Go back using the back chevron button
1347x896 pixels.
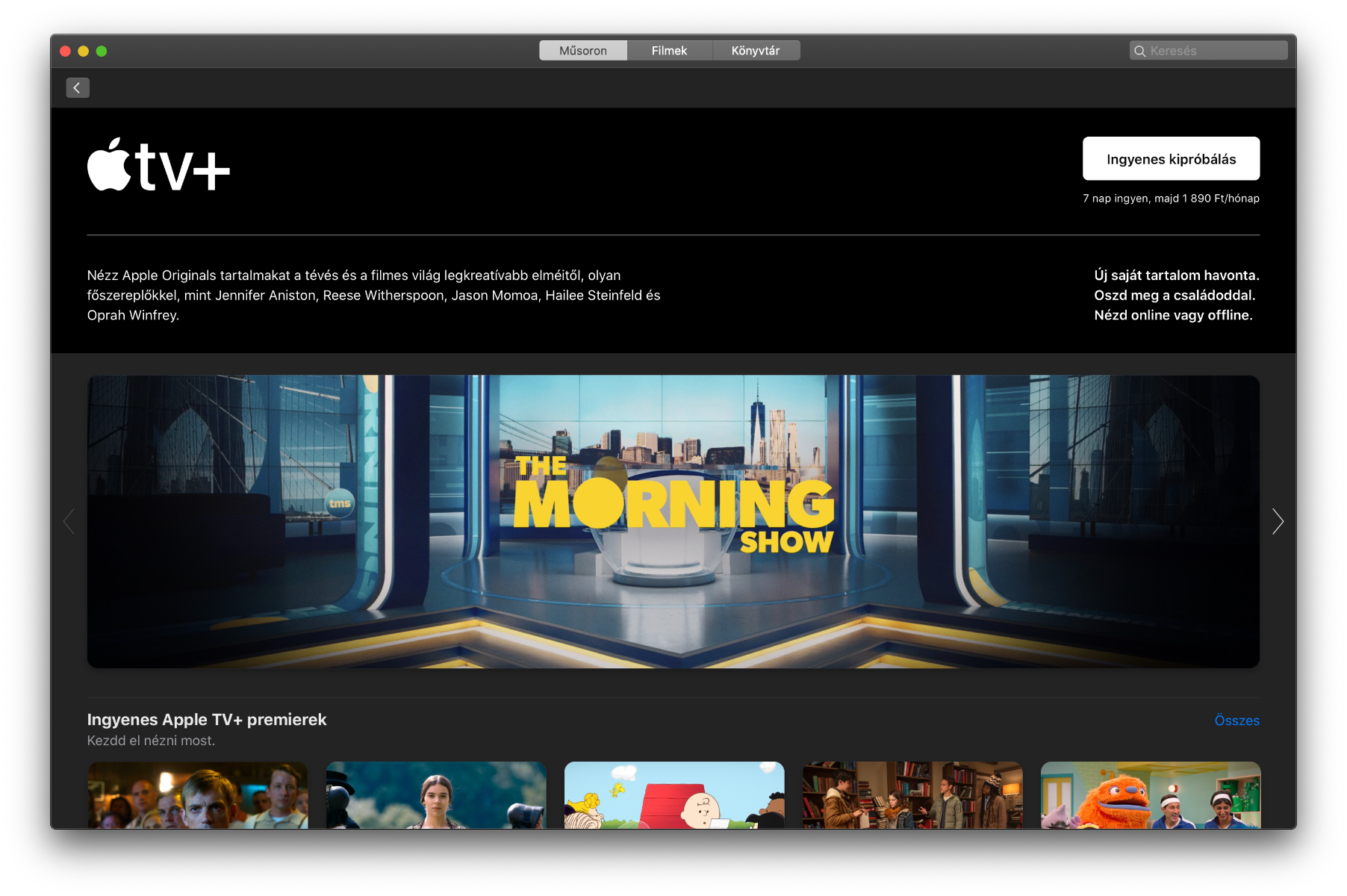[x=78, y=88]
